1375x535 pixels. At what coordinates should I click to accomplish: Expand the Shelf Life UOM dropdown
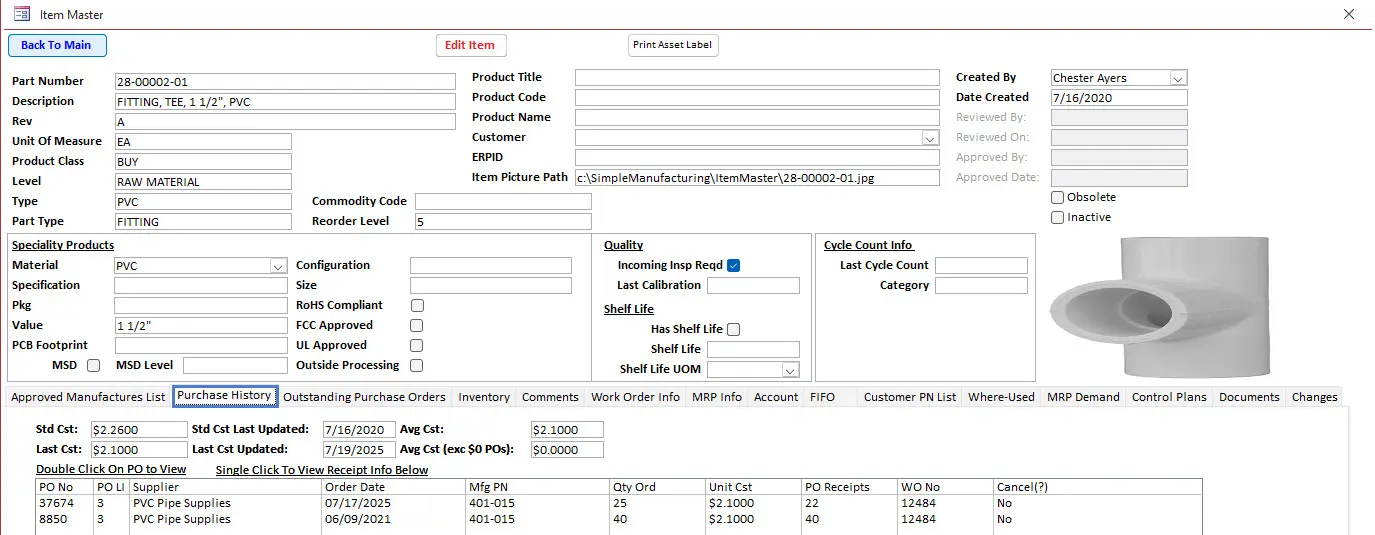790,370
